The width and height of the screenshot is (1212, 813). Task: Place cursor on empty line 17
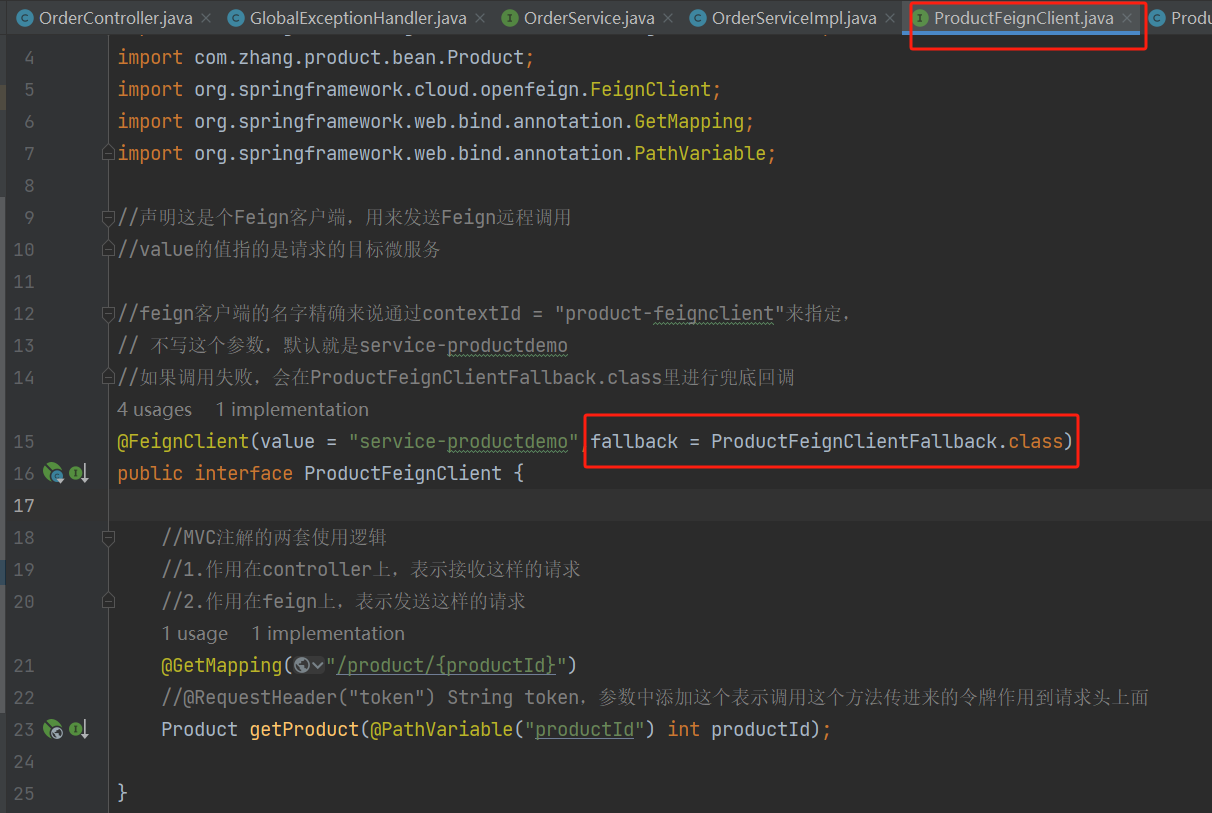click(660, 506)
